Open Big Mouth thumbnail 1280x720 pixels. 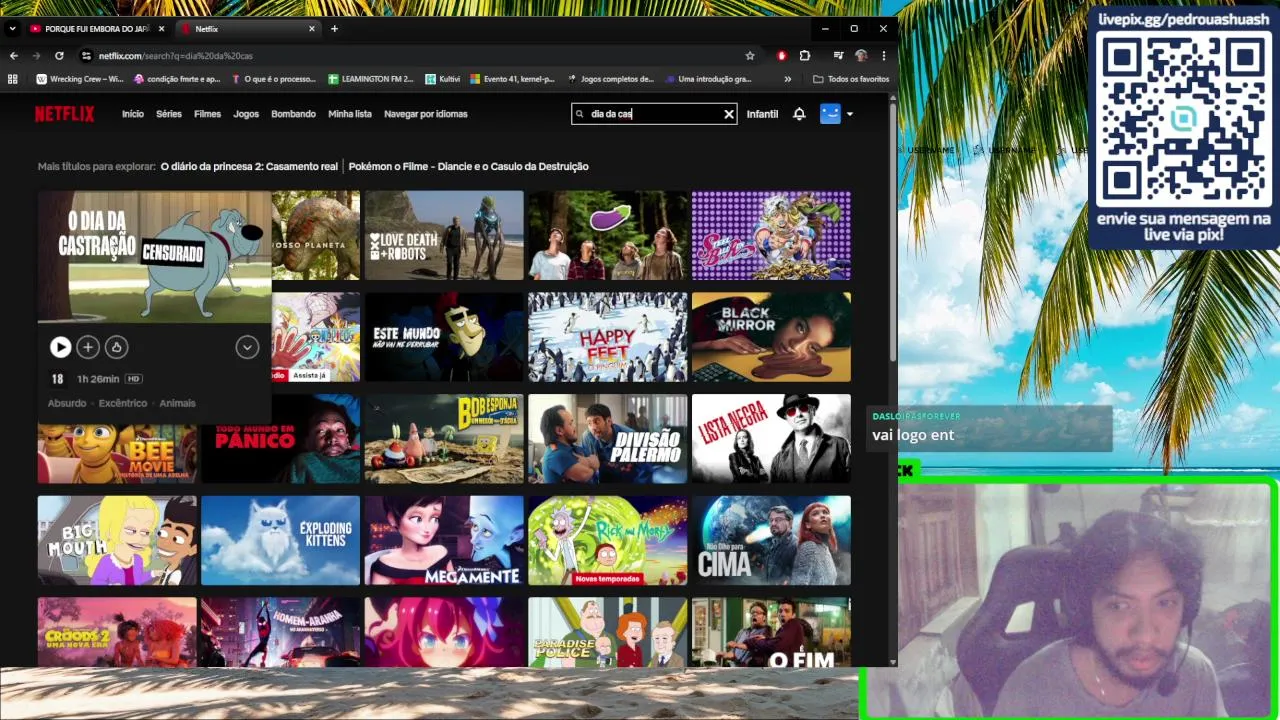point(117,541)
